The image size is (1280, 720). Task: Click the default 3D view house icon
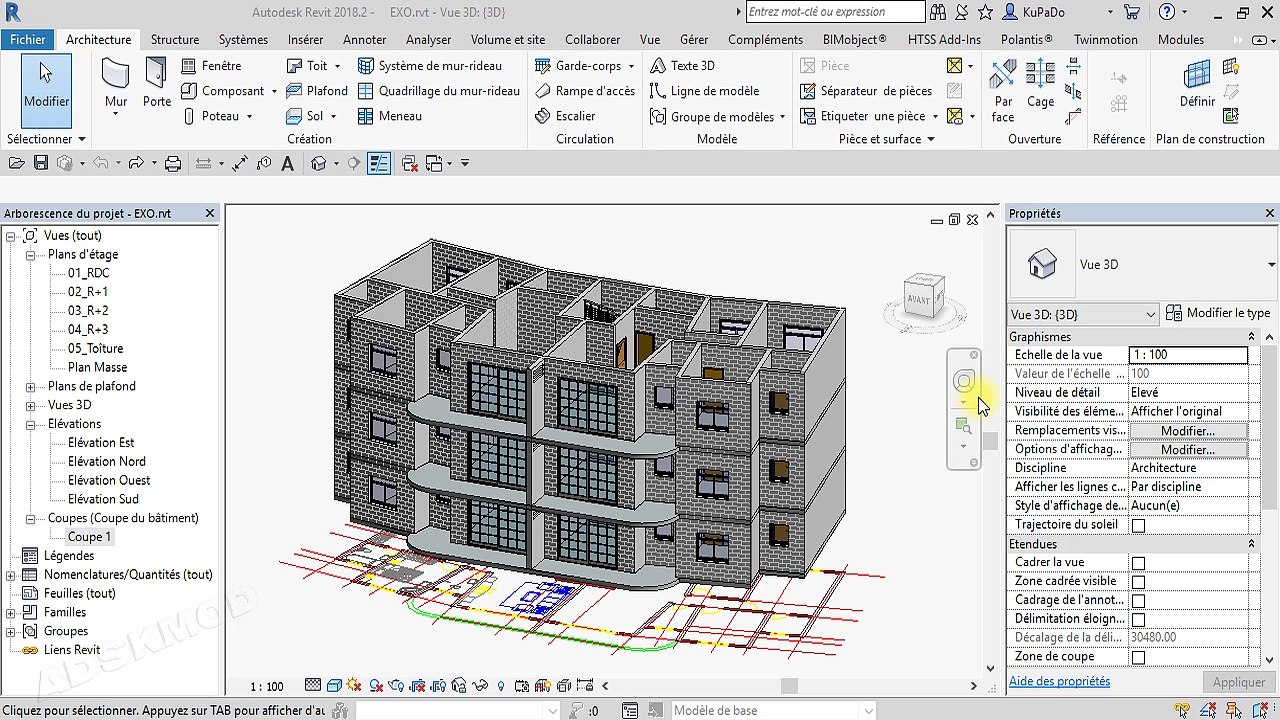[x=319, y=163]
